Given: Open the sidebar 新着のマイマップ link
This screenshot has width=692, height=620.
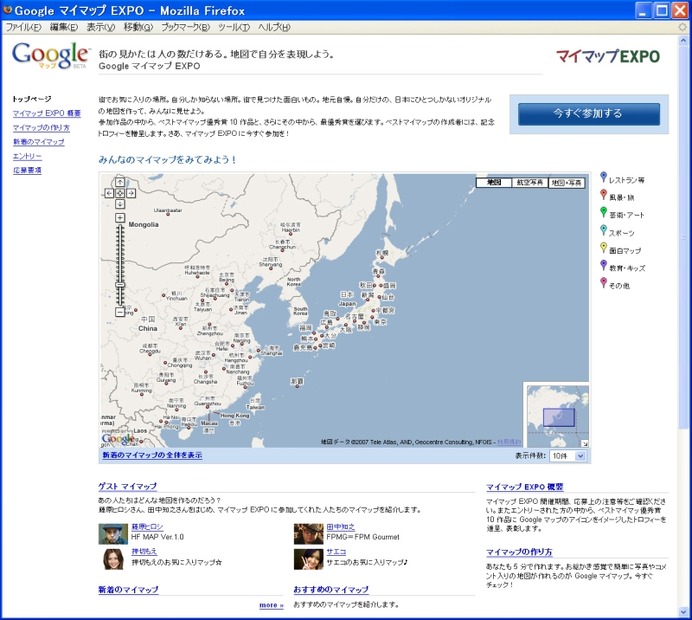Looking at the screenshot, I should pyautogui.click(x=38, y=142).
